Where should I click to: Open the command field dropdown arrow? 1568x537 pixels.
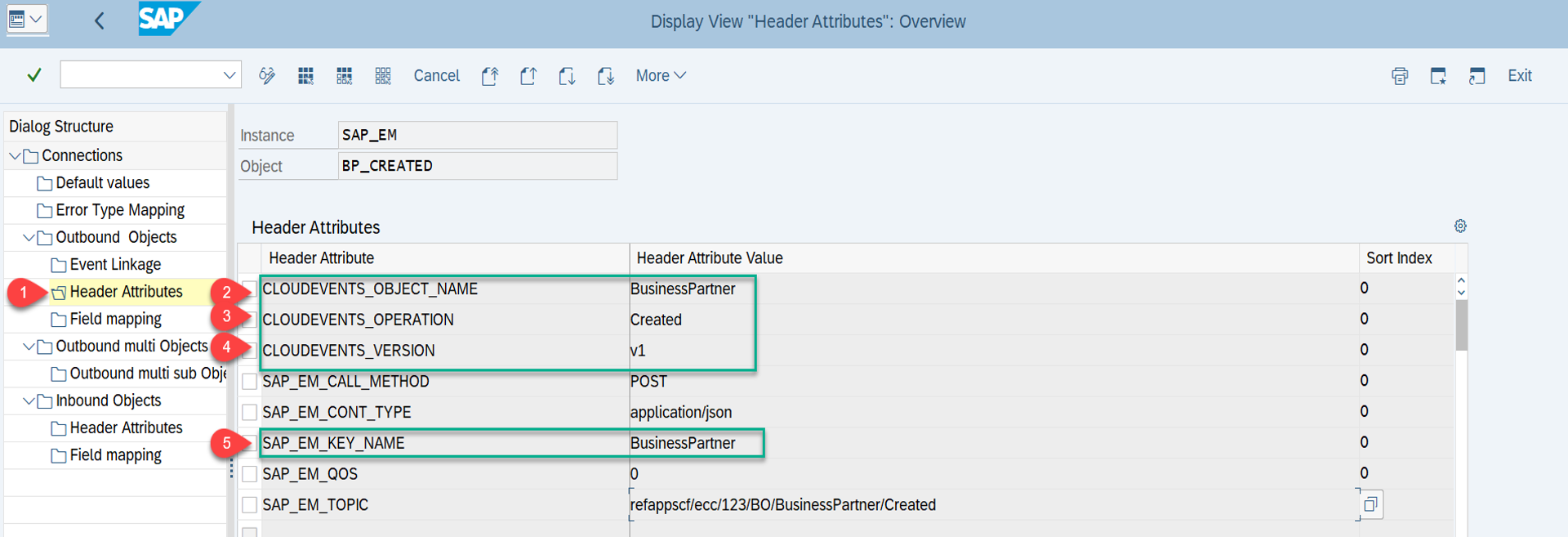229,75
